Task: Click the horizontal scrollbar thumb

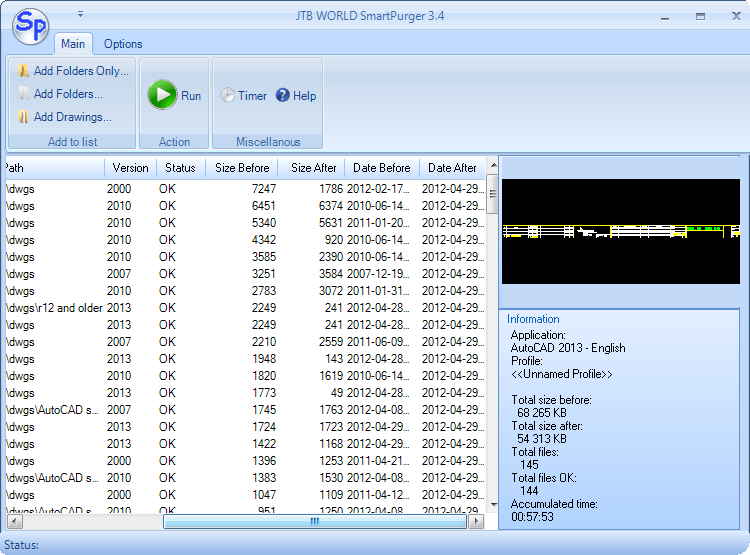Action: coord(315,521)
